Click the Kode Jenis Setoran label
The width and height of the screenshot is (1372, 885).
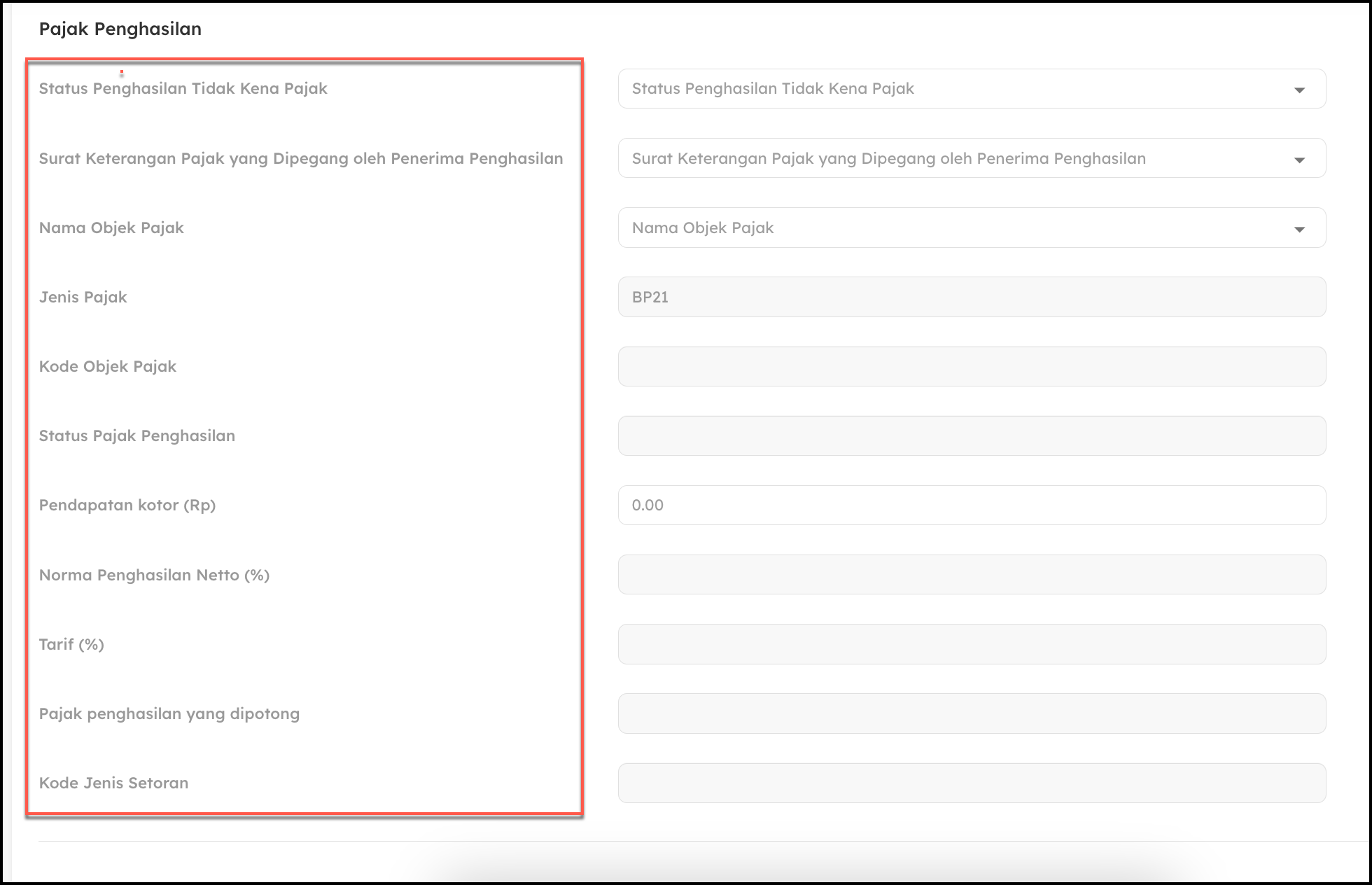113,783
